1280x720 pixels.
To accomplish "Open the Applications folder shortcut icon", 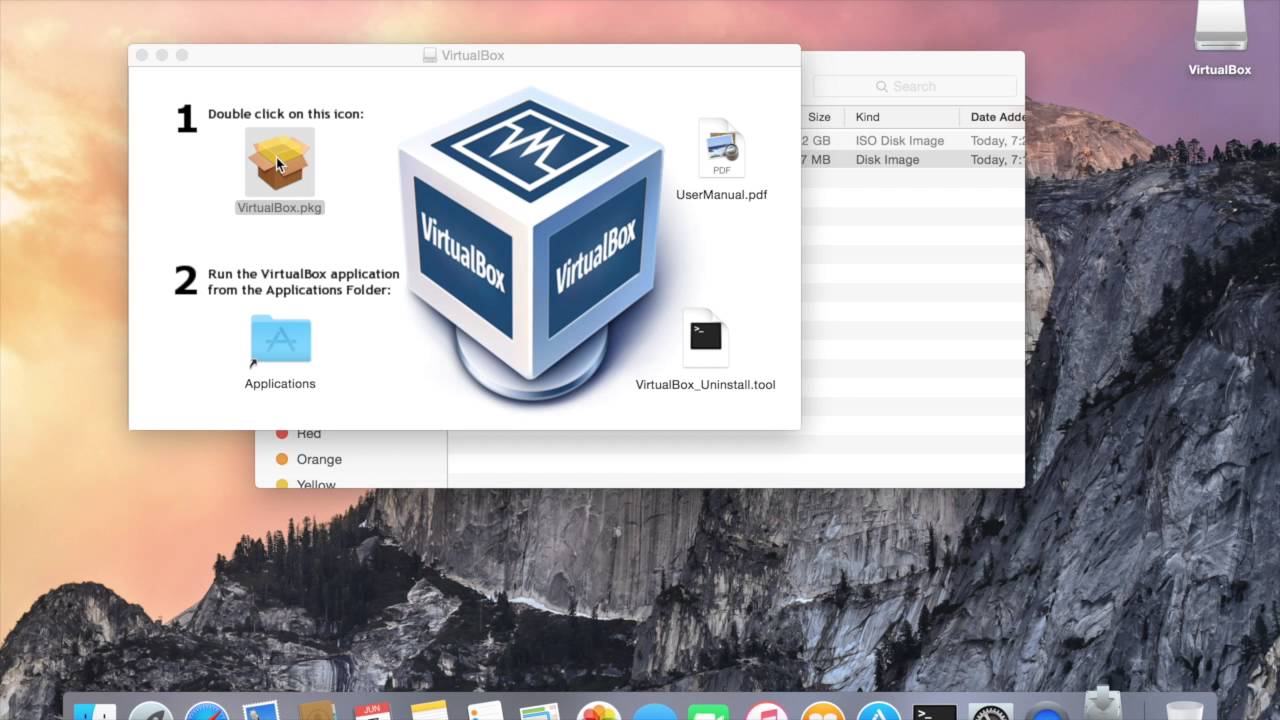I will coord(280,341).
